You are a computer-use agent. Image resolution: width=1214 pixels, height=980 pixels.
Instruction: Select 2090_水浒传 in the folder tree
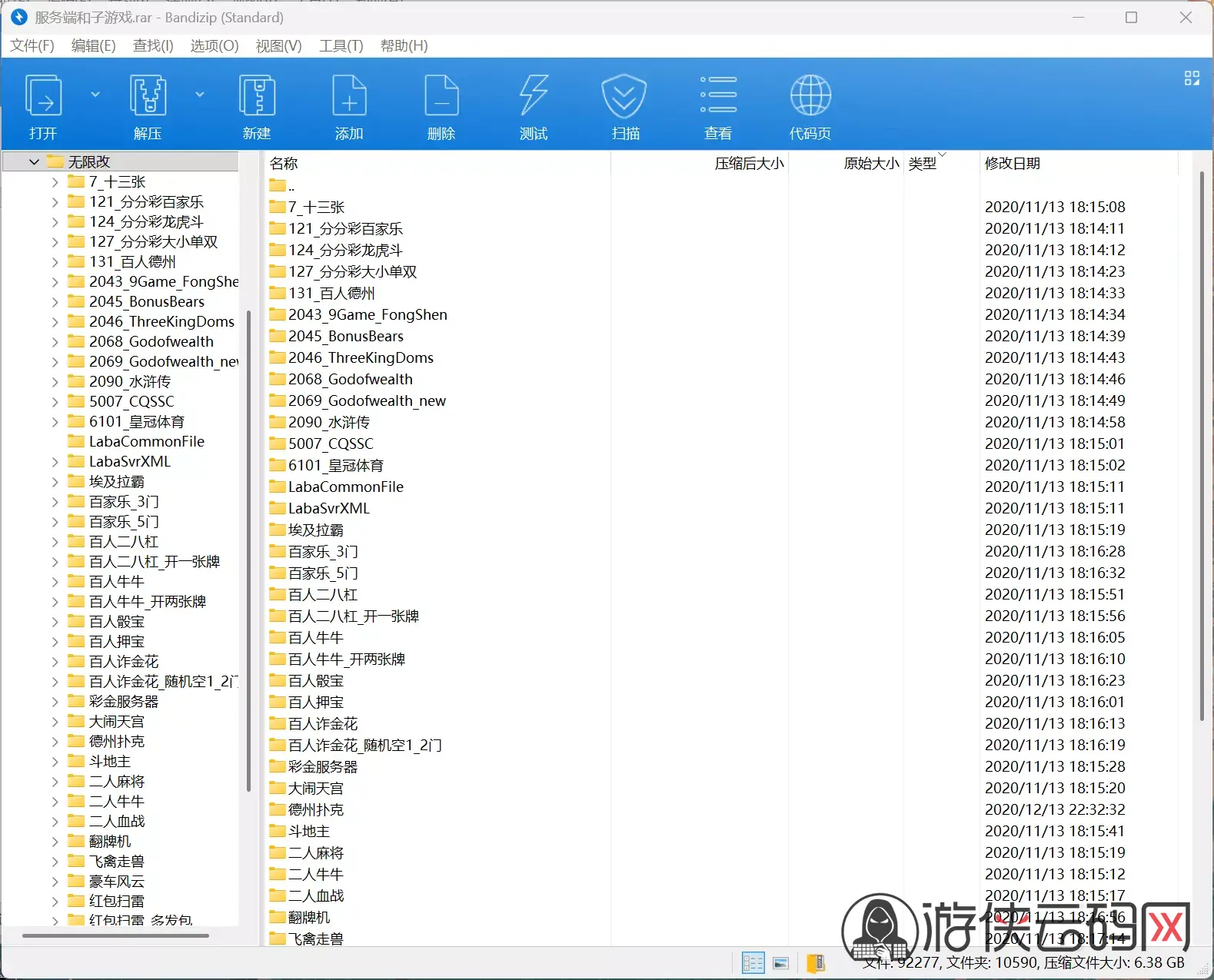point(130,381)
